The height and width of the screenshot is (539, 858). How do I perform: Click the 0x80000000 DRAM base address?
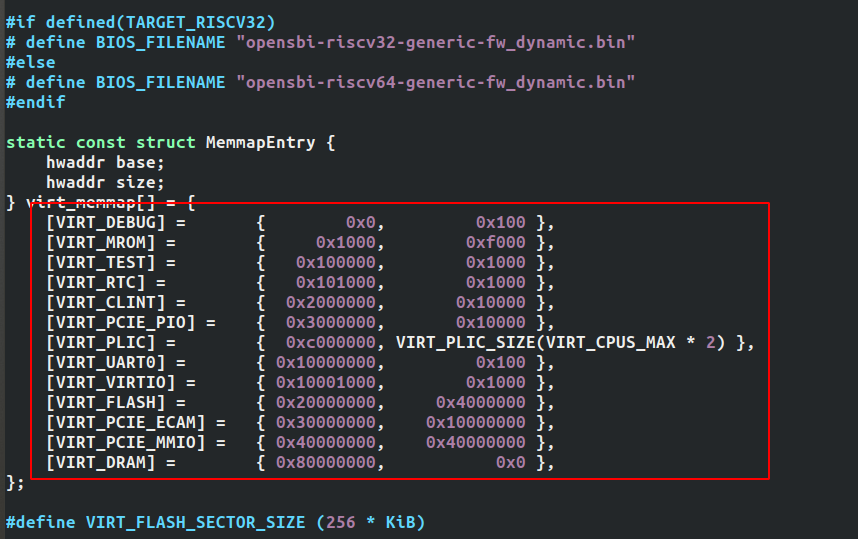[325, 462]
